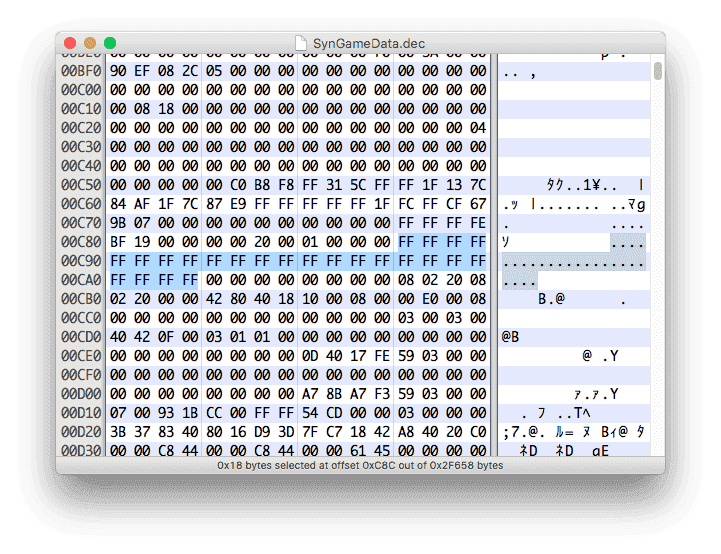Click byte C0 in row 00C50

(238, 185)
